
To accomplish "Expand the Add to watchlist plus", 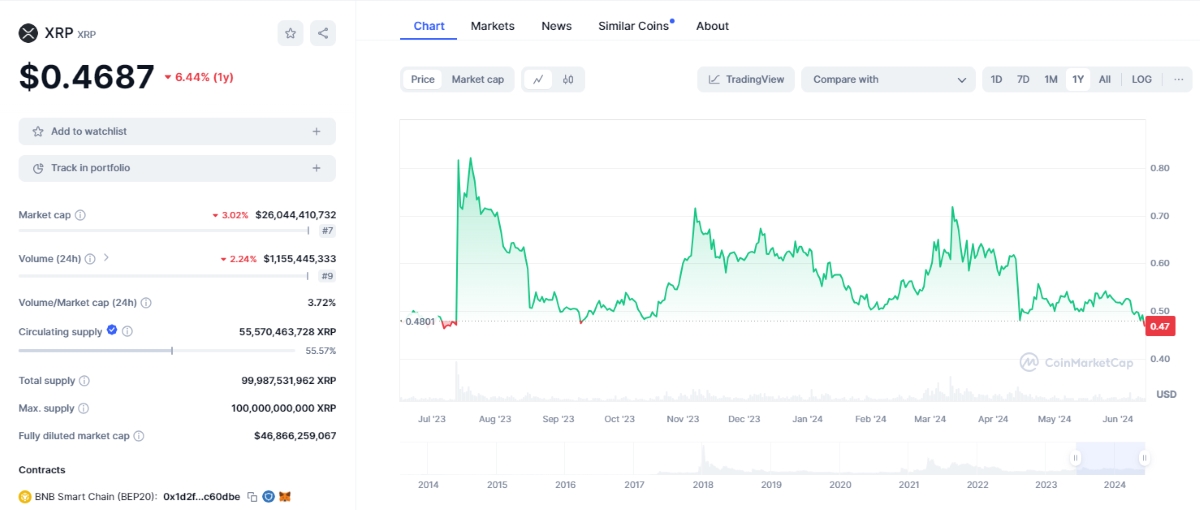I will (316, 131).
